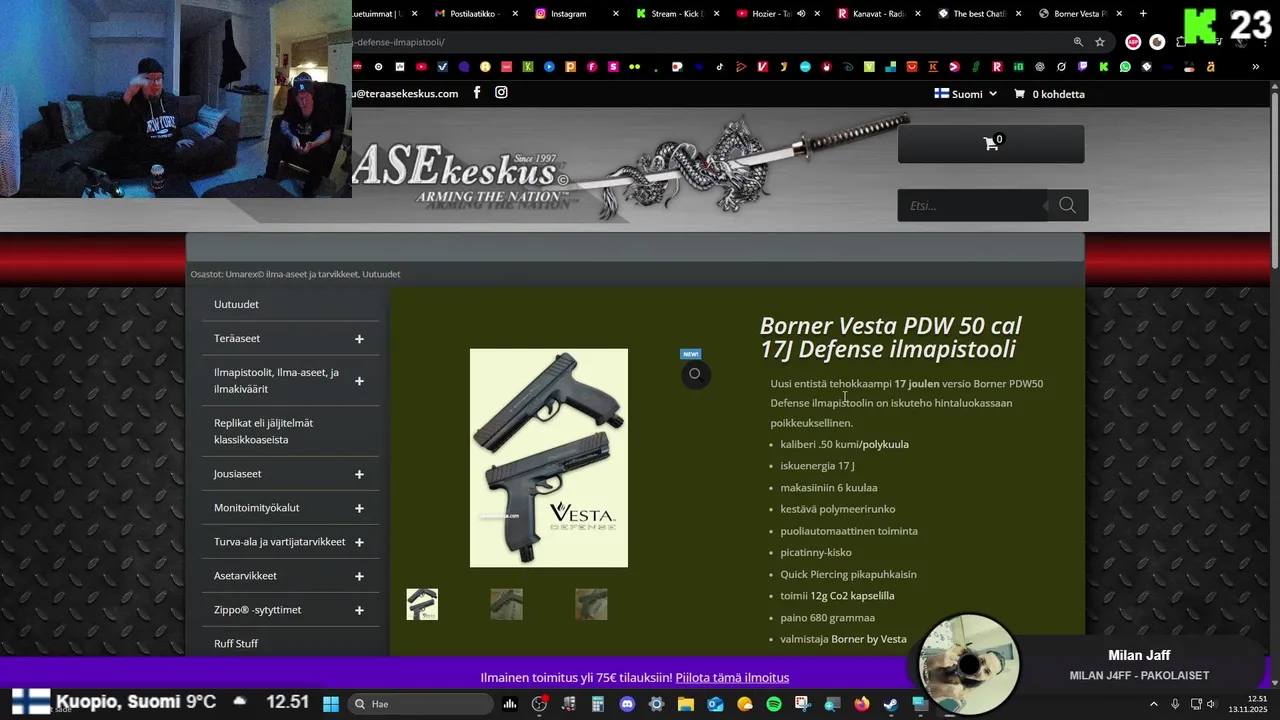Switch to the Postilaatikko Gmail tab

(476, 14)
